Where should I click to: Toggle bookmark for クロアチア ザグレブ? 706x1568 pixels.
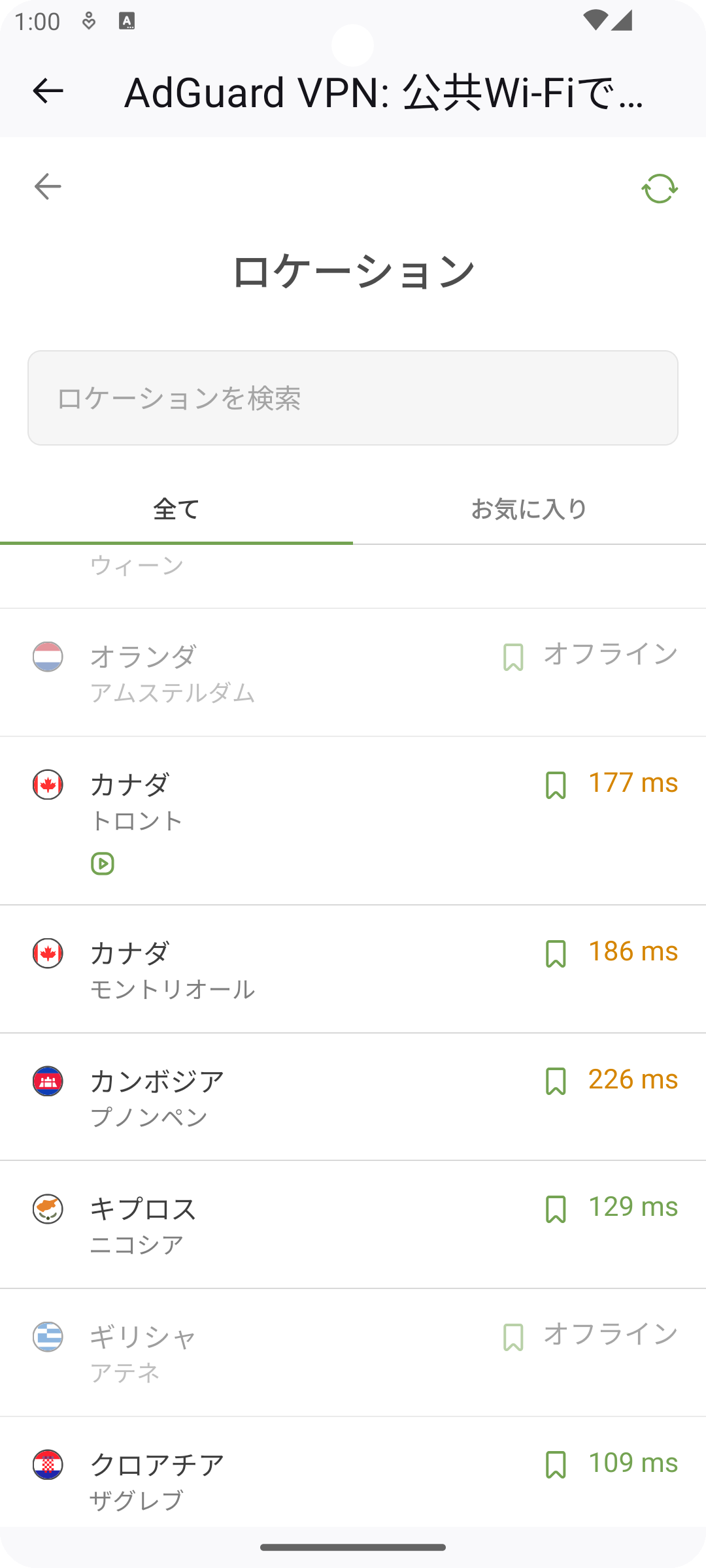point(556,1465)
